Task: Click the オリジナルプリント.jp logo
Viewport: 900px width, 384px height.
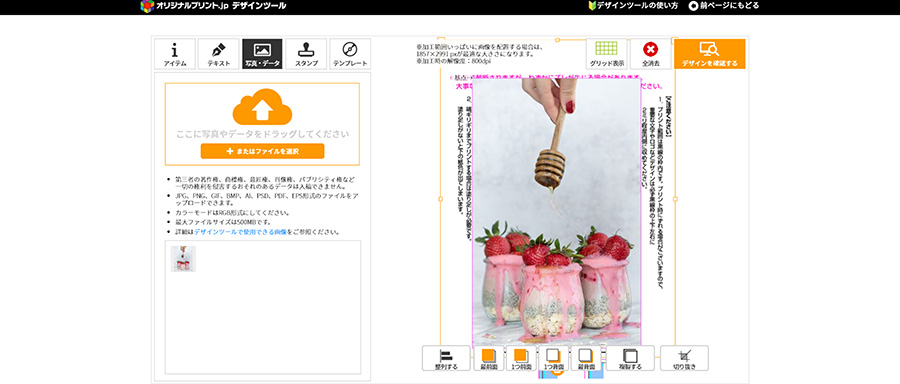Action: [x=213, y=6]
